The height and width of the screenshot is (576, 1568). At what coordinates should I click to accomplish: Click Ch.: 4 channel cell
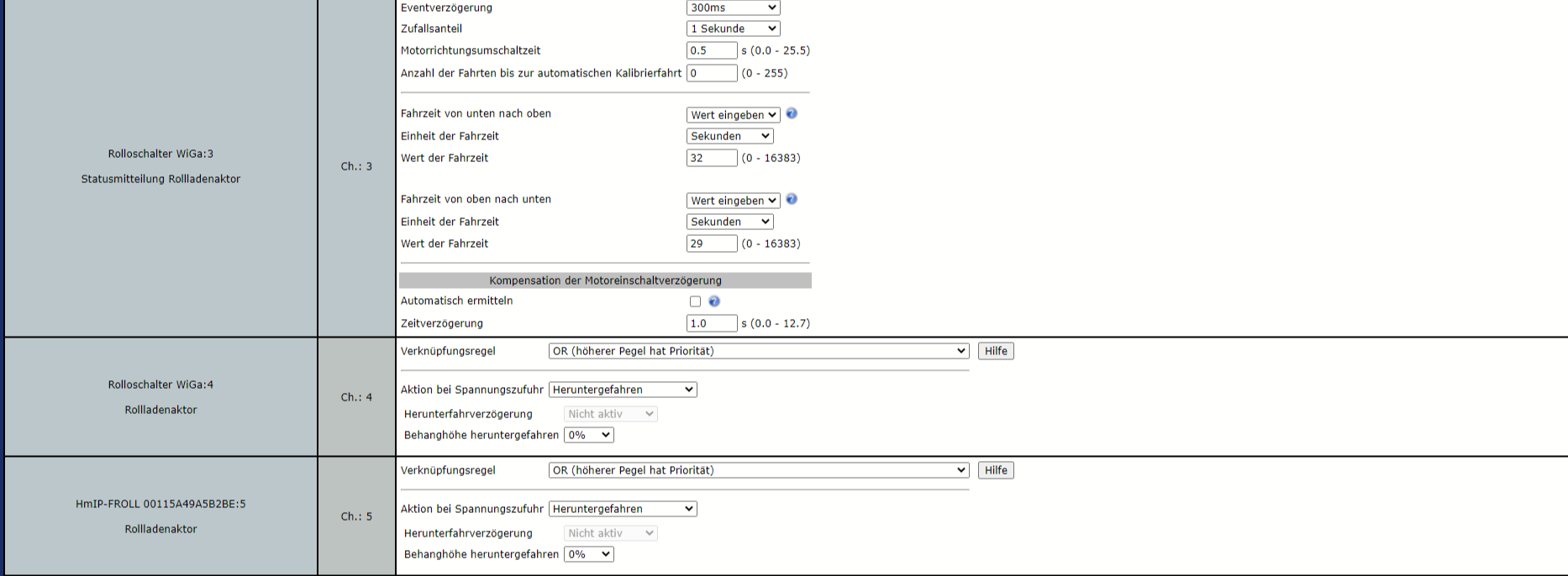point(356,397)
